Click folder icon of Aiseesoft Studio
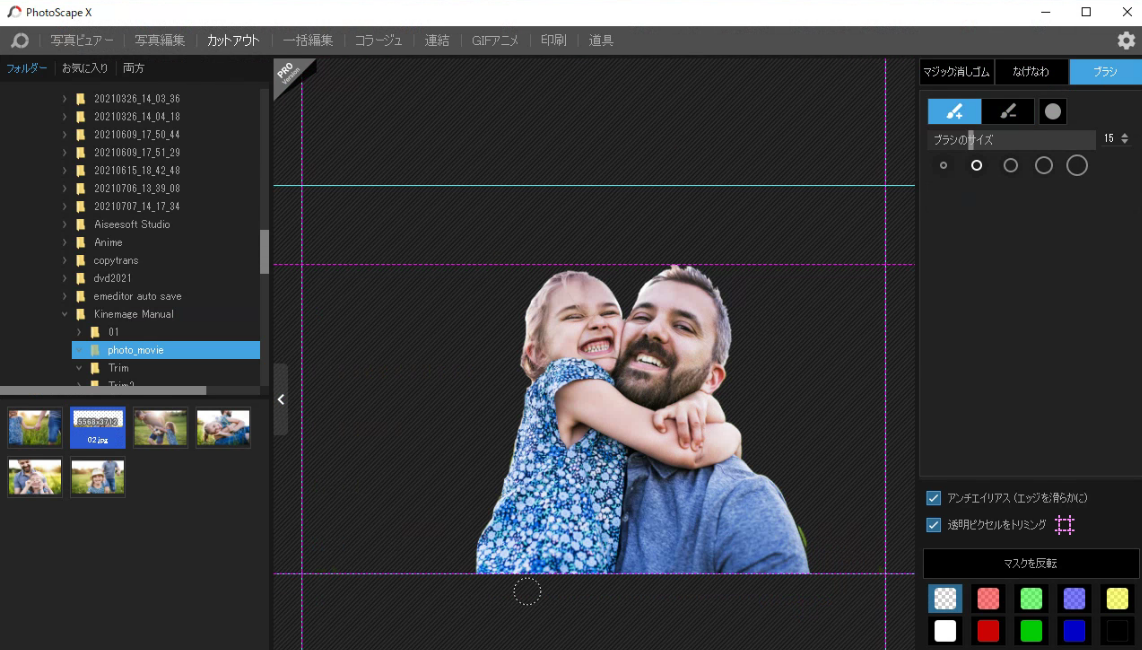This screenshot has height=650, width=1142. [81, 224]
